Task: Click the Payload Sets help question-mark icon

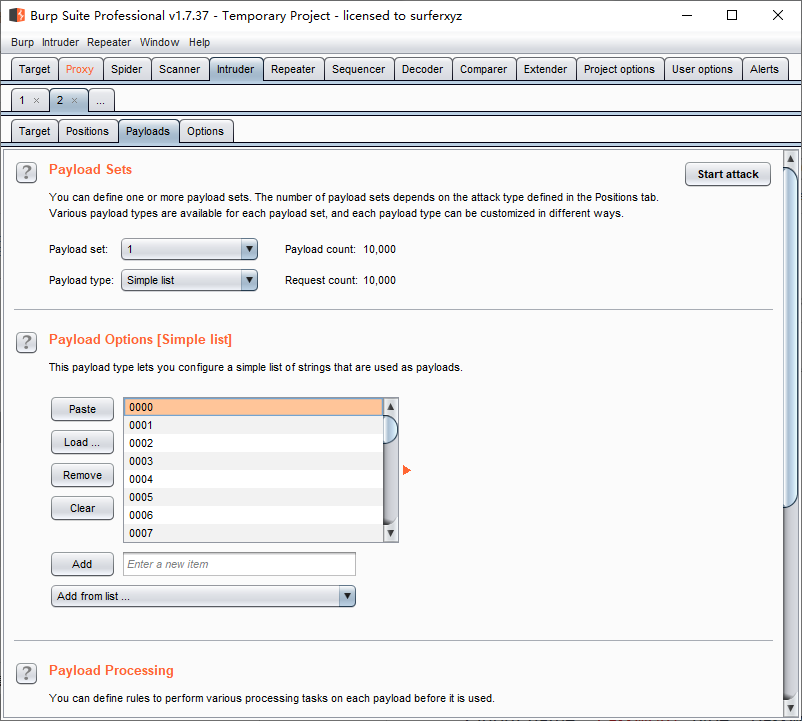Action: 27,173
